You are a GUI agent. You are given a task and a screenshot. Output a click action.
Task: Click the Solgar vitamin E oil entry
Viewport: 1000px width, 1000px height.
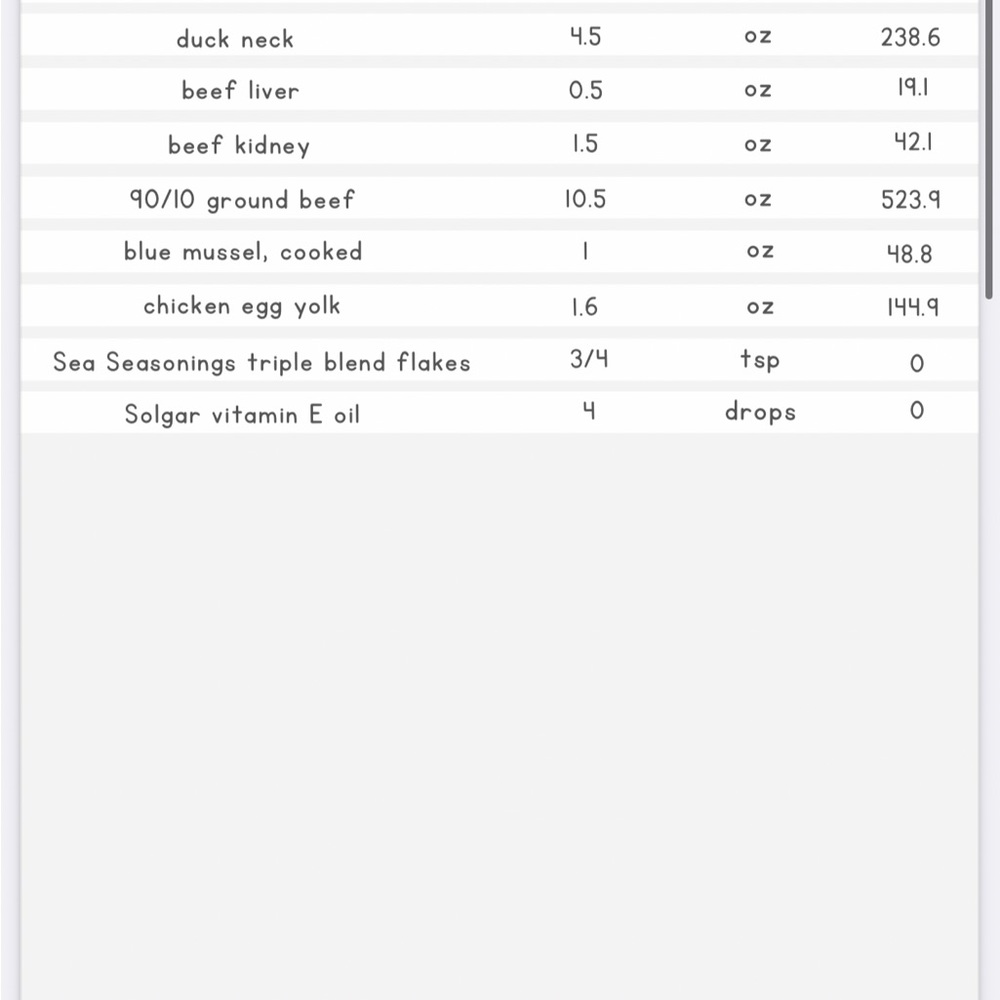(242, 415)
